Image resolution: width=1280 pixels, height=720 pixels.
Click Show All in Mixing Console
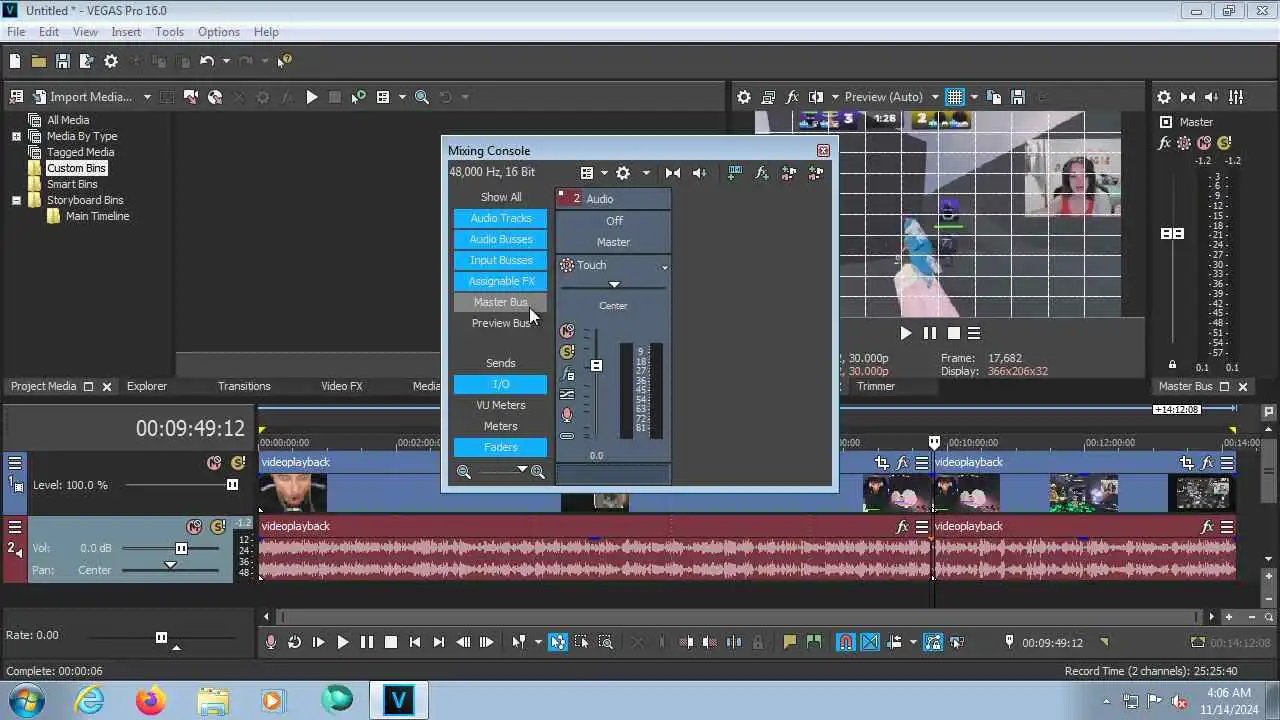[501, 197]
